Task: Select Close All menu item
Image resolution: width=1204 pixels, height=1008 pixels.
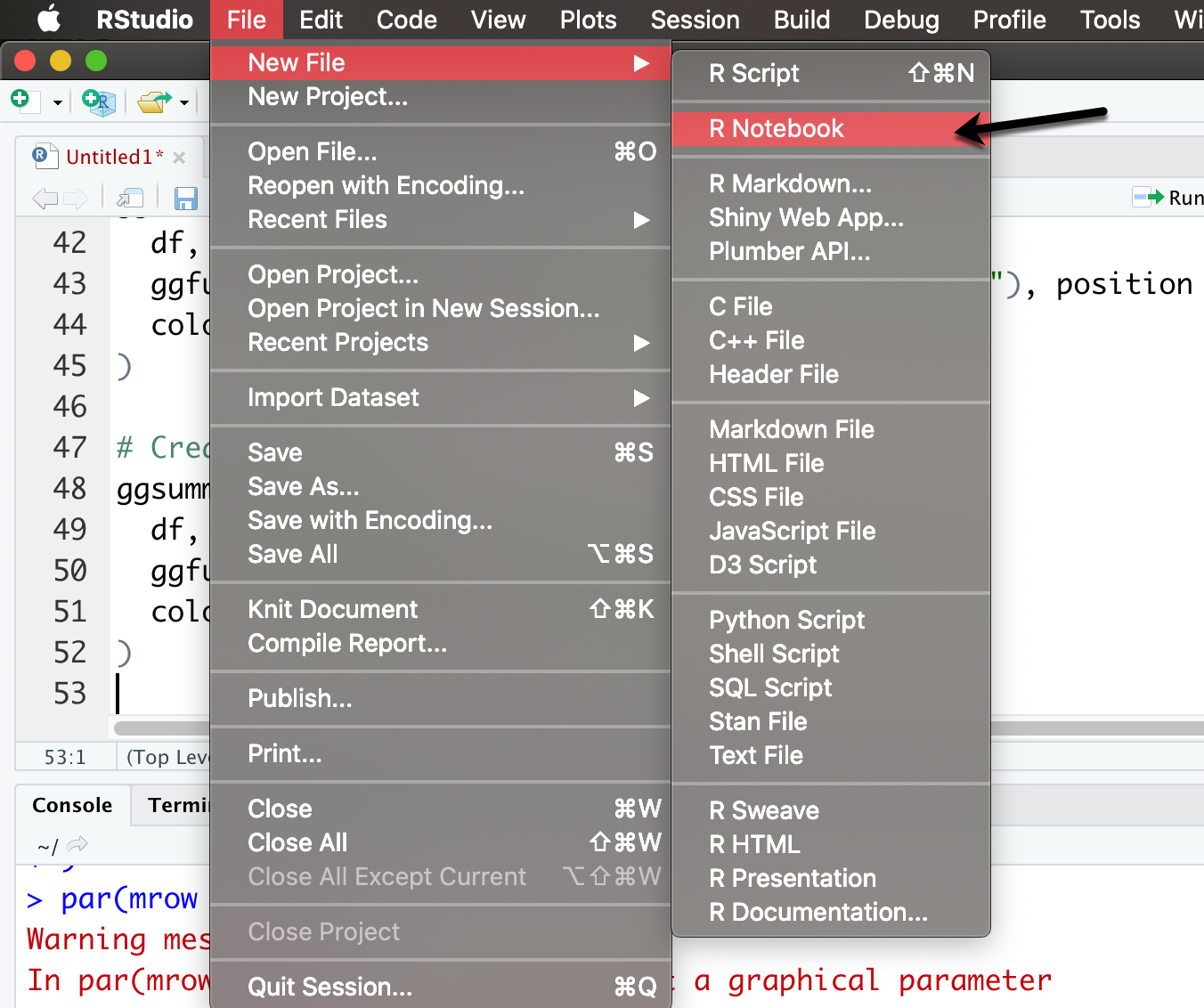Action: click(x=440, y=842)
